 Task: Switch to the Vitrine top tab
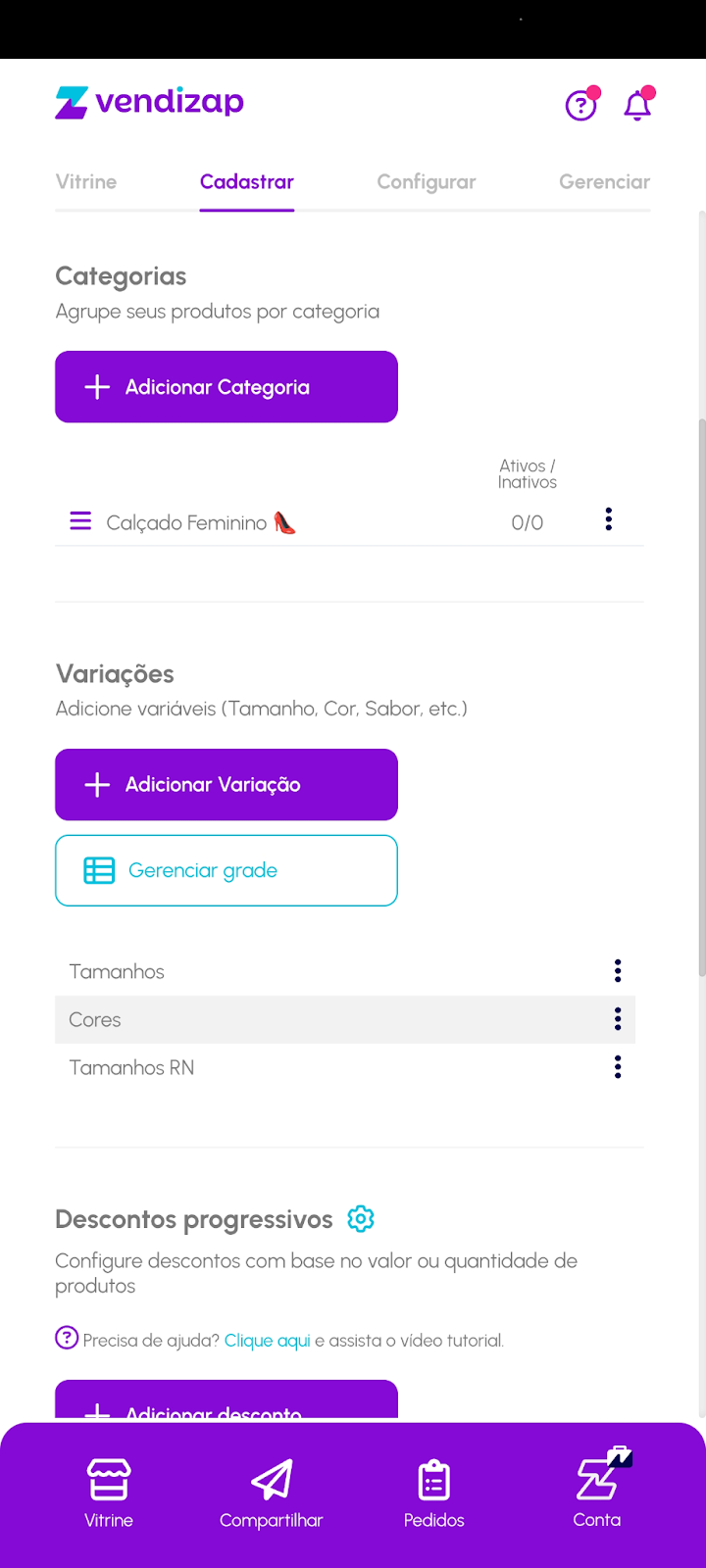(86, 182)
